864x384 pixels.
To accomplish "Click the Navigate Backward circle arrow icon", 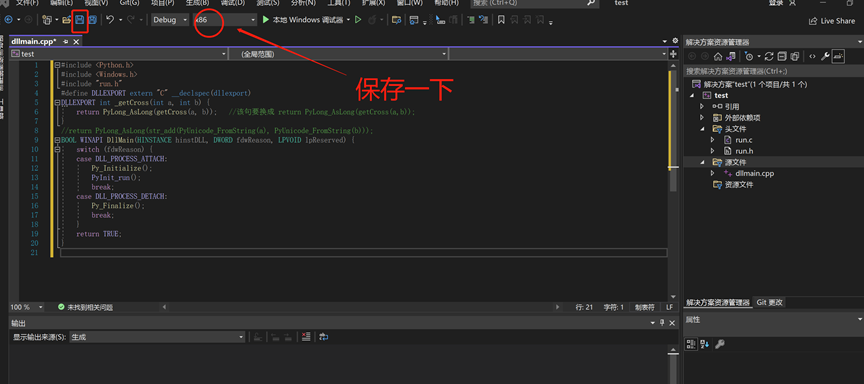I will pos(9,20).
